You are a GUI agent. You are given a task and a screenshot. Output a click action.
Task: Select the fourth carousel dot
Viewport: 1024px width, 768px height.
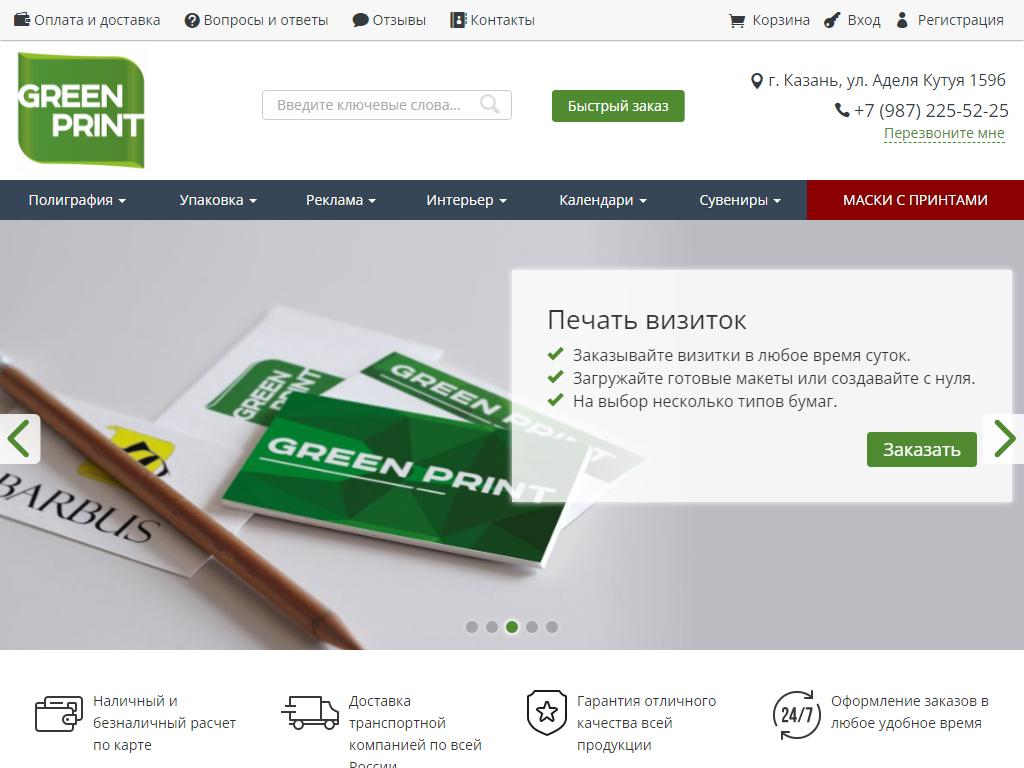coord(532,627)
